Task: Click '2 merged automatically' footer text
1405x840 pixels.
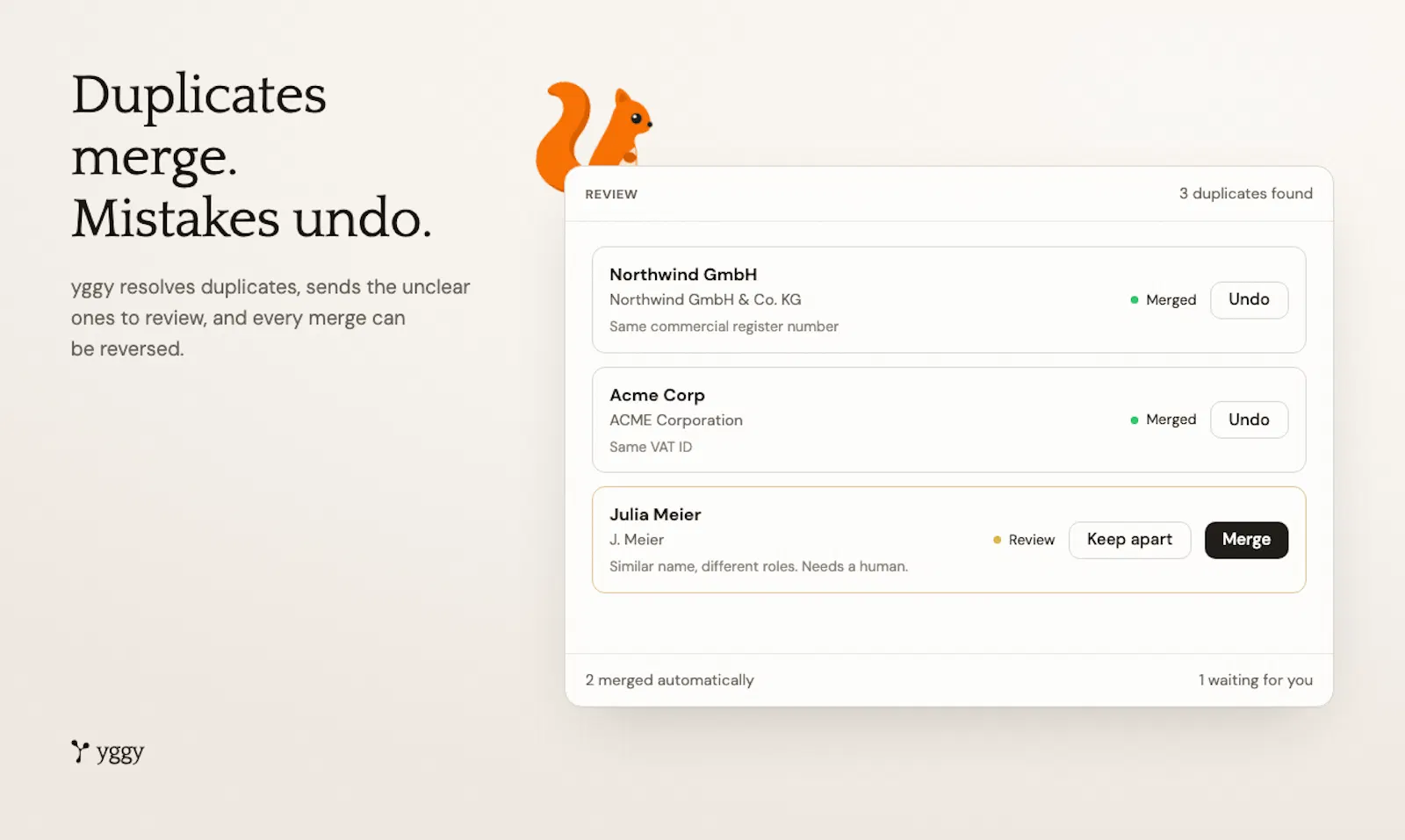Action: (x=669, y=680)
